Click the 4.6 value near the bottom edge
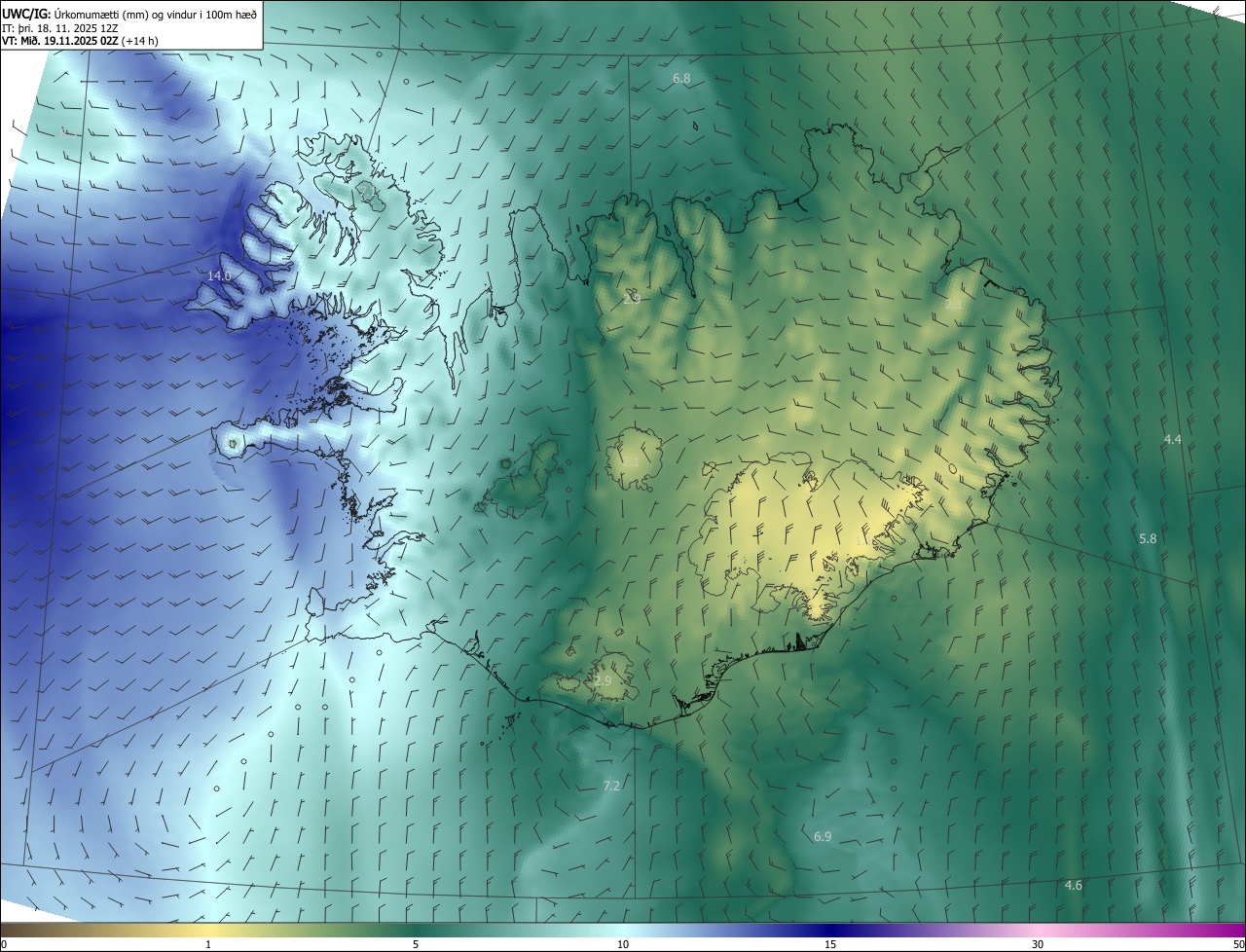Image resolution: width=1246 pixels, height=952 pixels. click(1073, 886)
